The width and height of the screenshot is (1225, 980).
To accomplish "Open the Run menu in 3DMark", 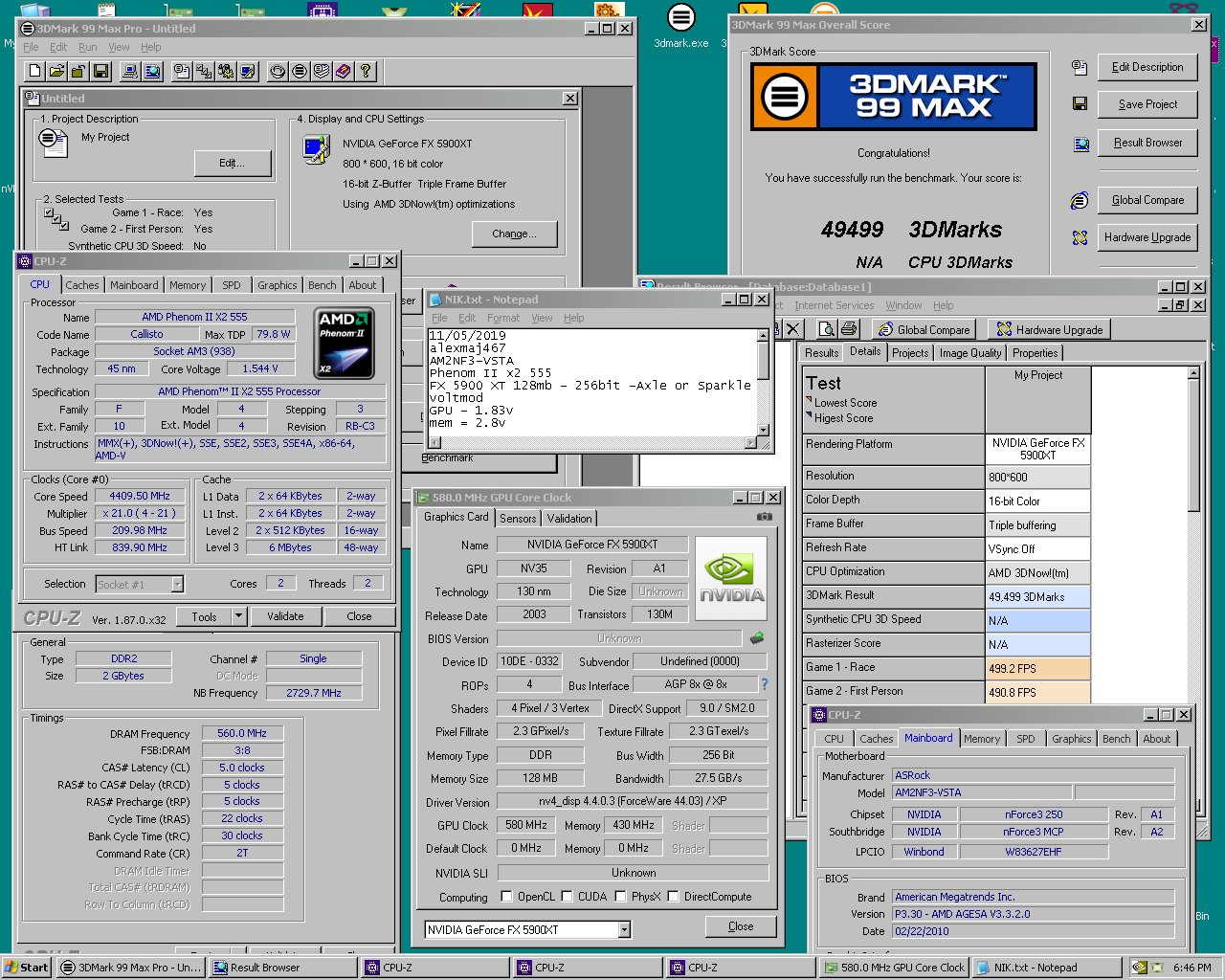I will pos(87,47).
